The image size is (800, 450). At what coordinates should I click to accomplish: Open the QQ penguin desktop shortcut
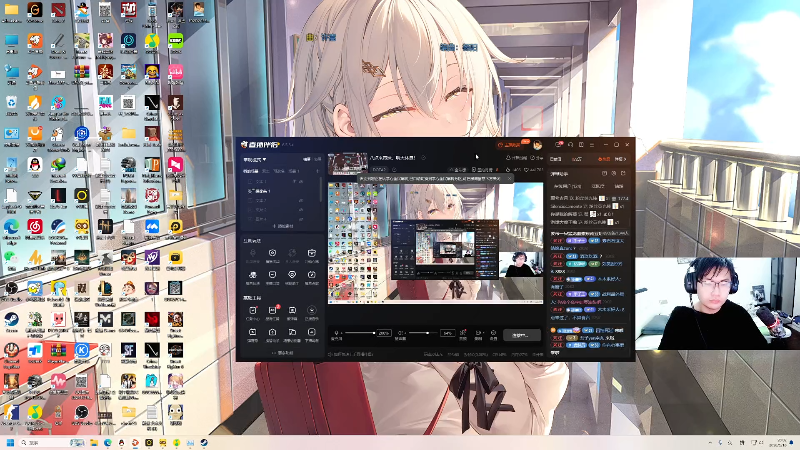35,165
